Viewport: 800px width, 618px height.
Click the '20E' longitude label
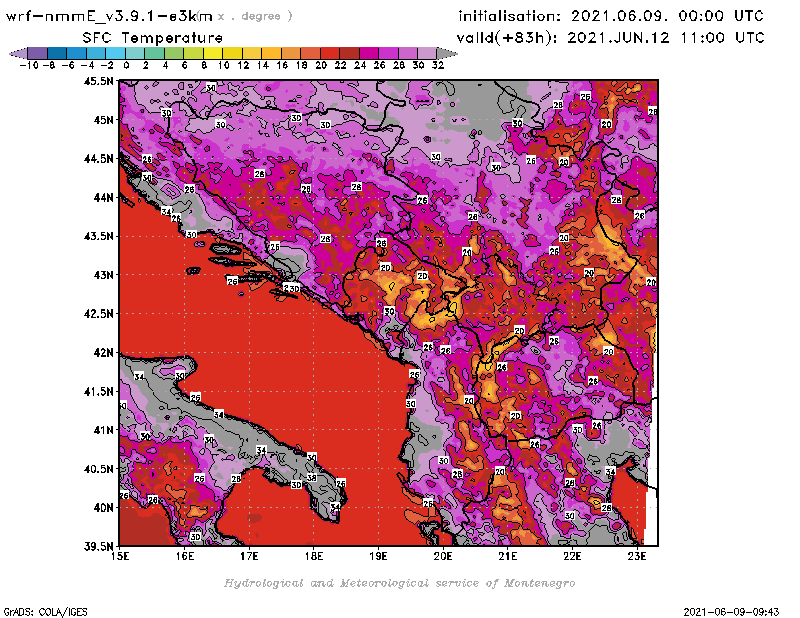443,556
